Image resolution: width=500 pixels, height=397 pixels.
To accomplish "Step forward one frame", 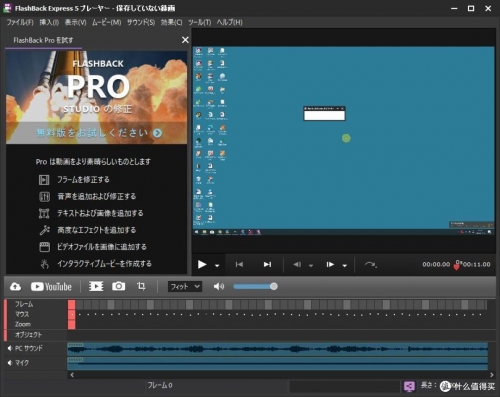I will 330,265.
